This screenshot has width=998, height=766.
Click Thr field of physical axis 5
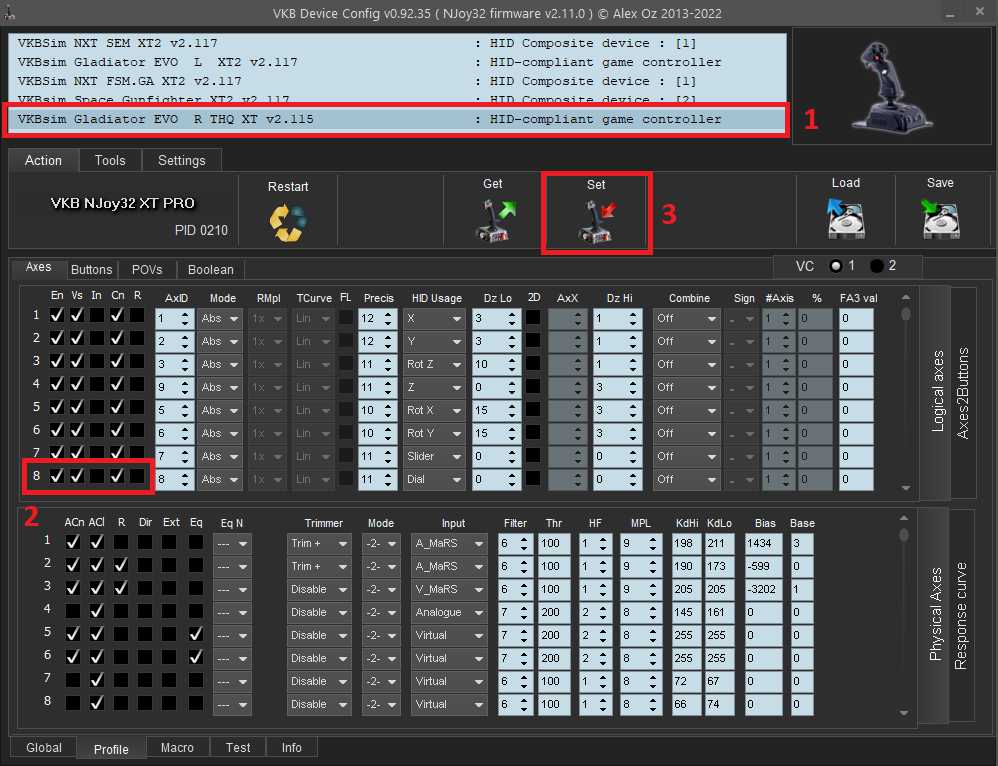(554, 635)
